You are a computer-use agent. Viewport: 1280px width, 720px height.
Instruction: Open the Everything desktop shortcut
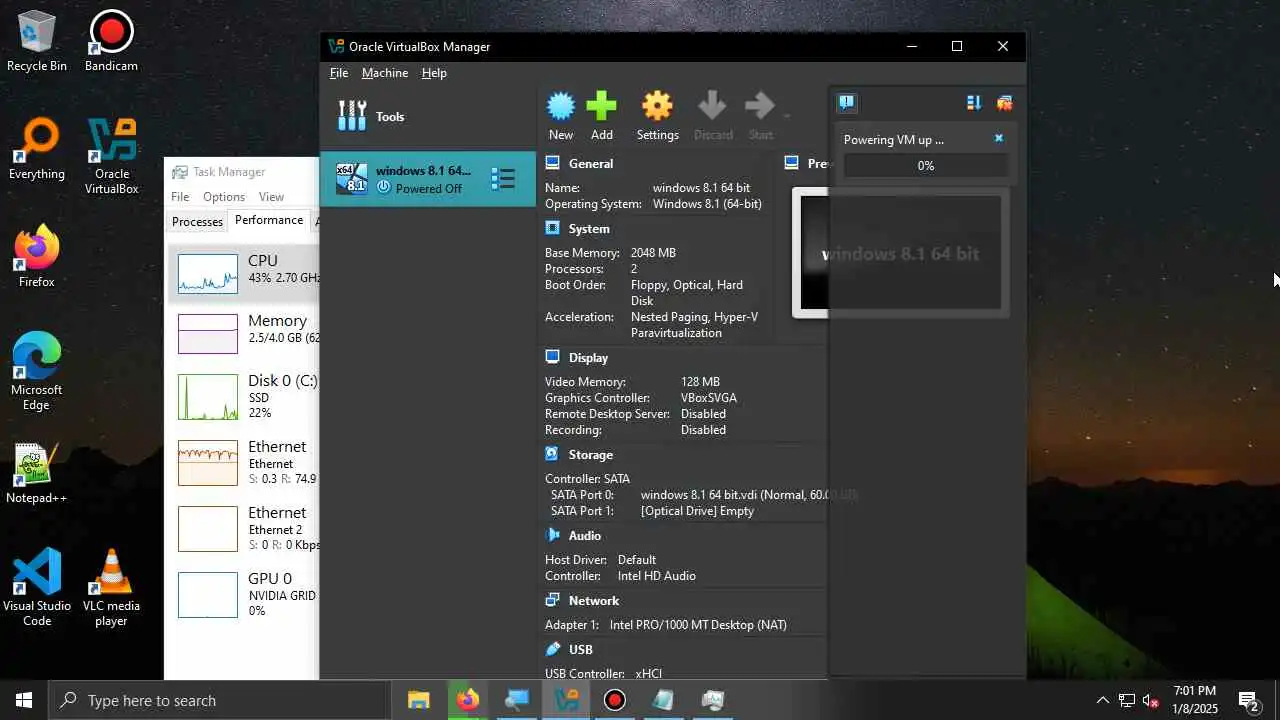37,149
